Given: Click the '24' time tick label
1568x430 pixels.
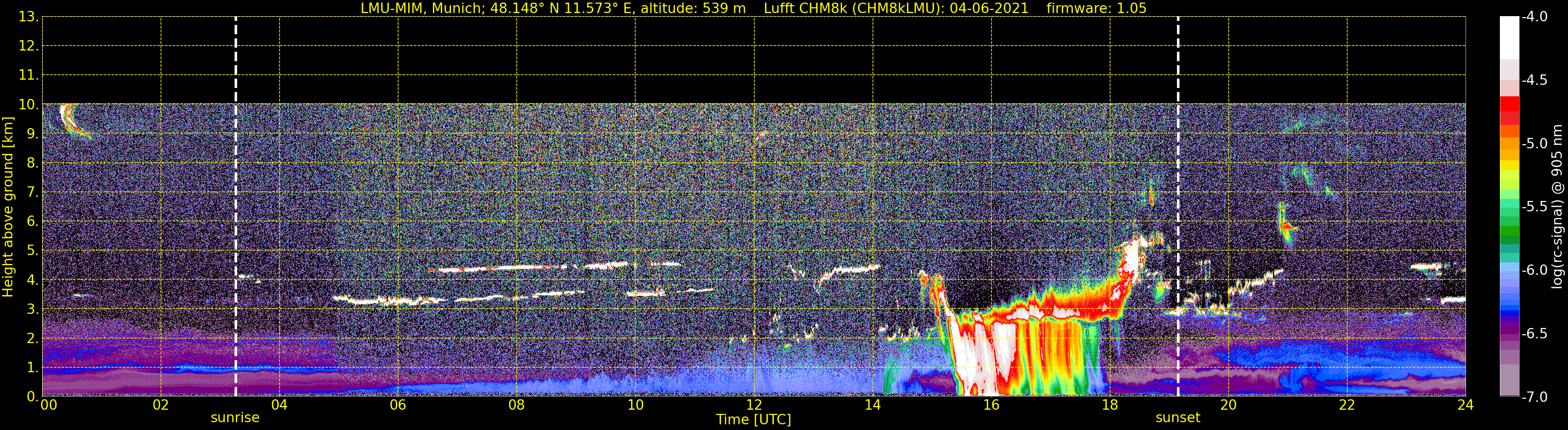Looking at the screenshot, I should point(1465,405).
